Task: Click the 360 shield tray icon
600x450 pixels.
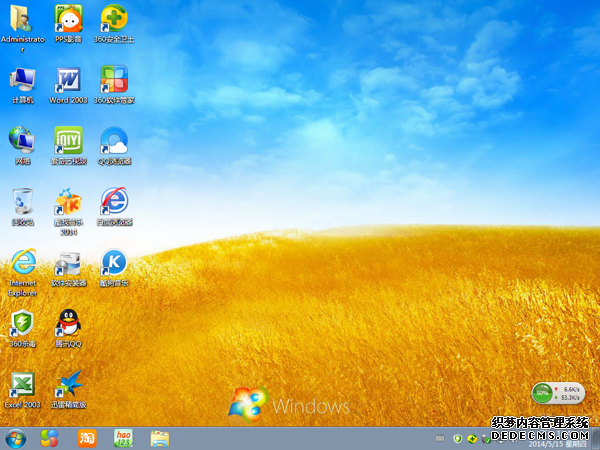Action: click(457, 439)
